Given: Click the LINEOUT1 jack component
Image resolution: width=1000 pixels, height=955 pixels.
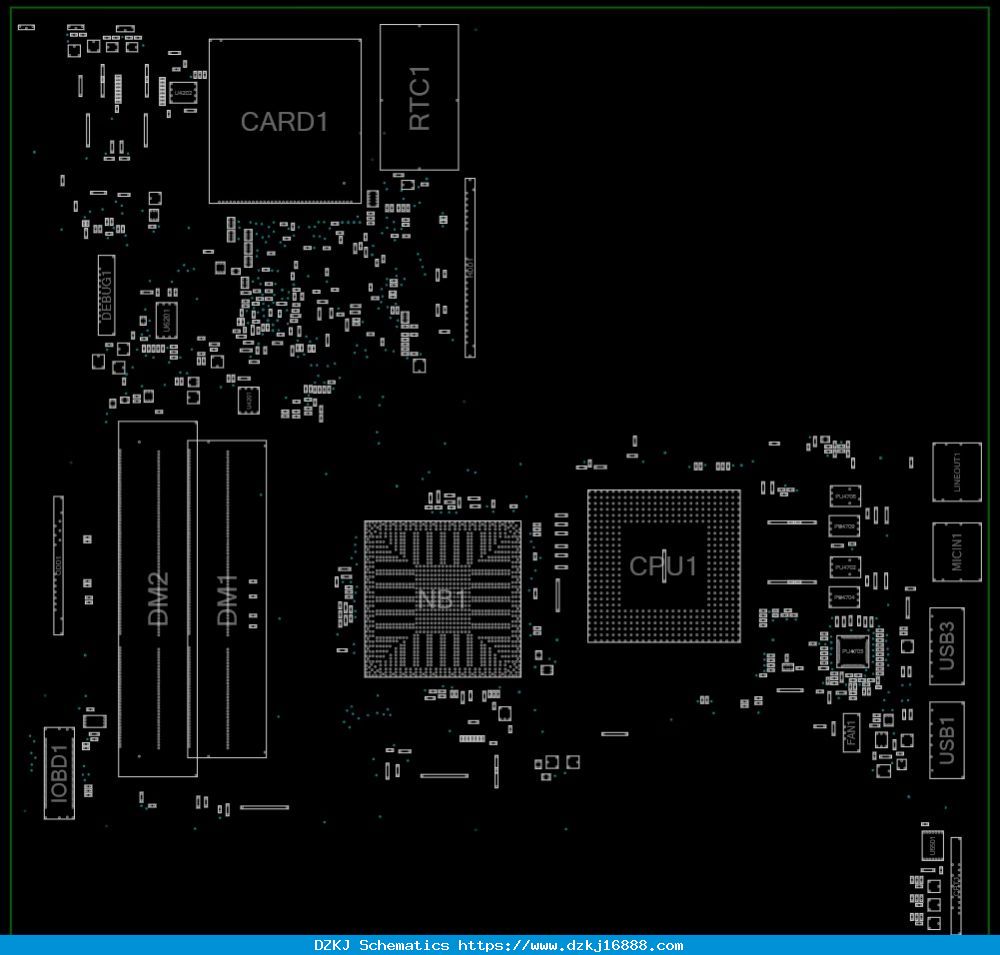Looking at the screenshot, I should [957, 472].
